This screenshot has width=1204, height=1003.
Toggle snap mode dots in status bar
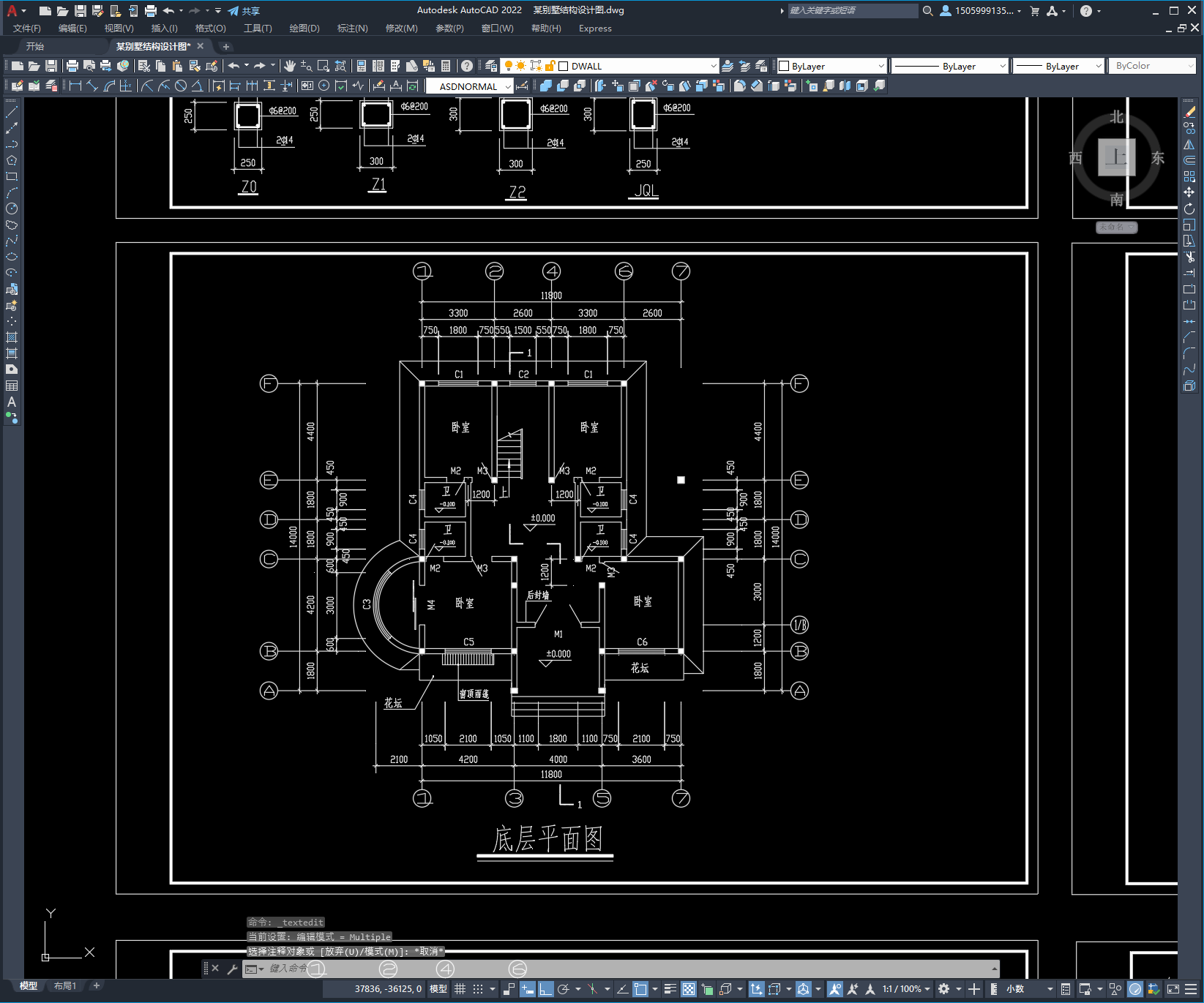coord(478,989)
